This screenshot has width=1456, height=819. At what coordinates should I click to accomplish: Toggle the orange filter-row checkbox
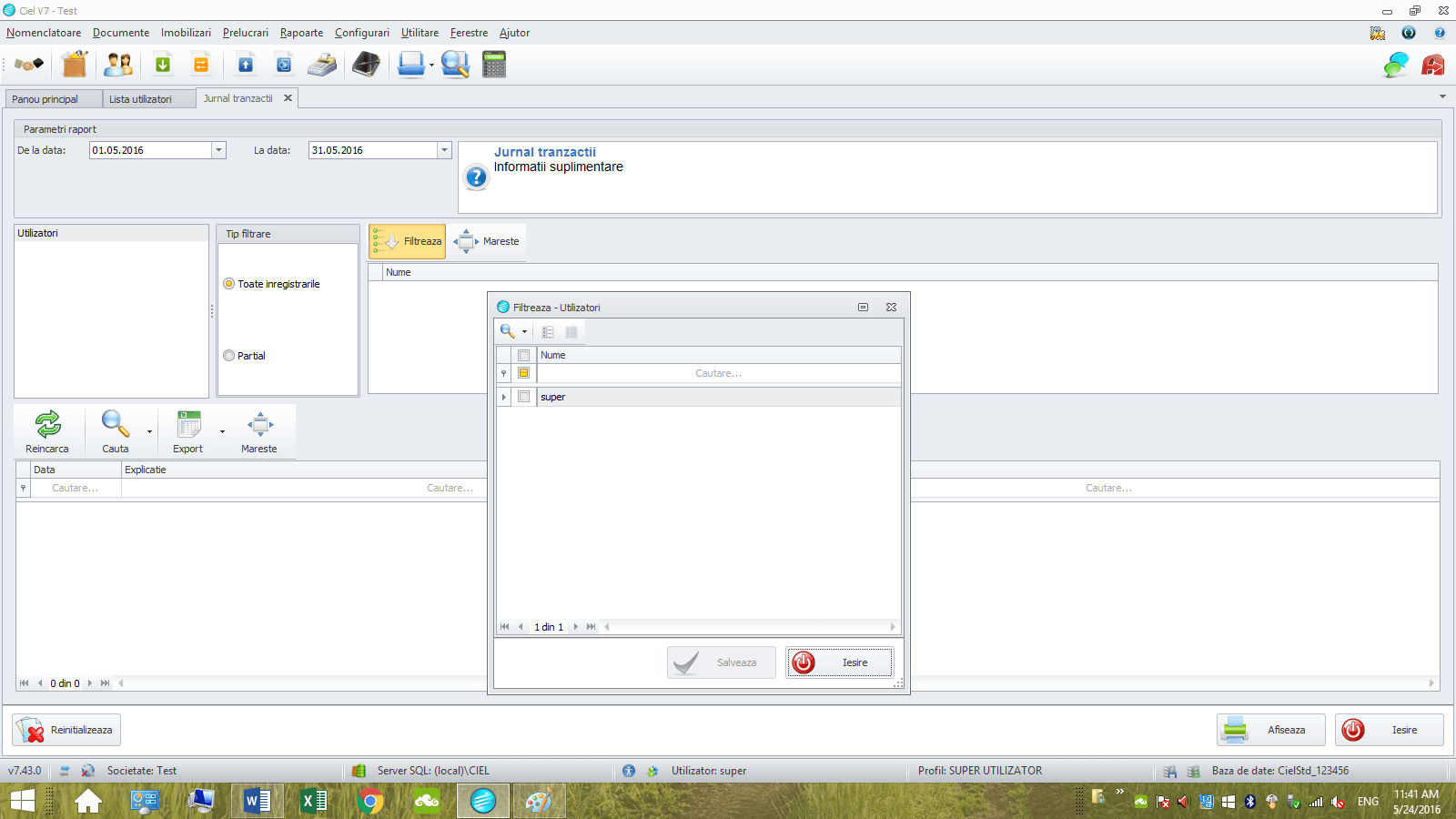click(x=523, y=373)
